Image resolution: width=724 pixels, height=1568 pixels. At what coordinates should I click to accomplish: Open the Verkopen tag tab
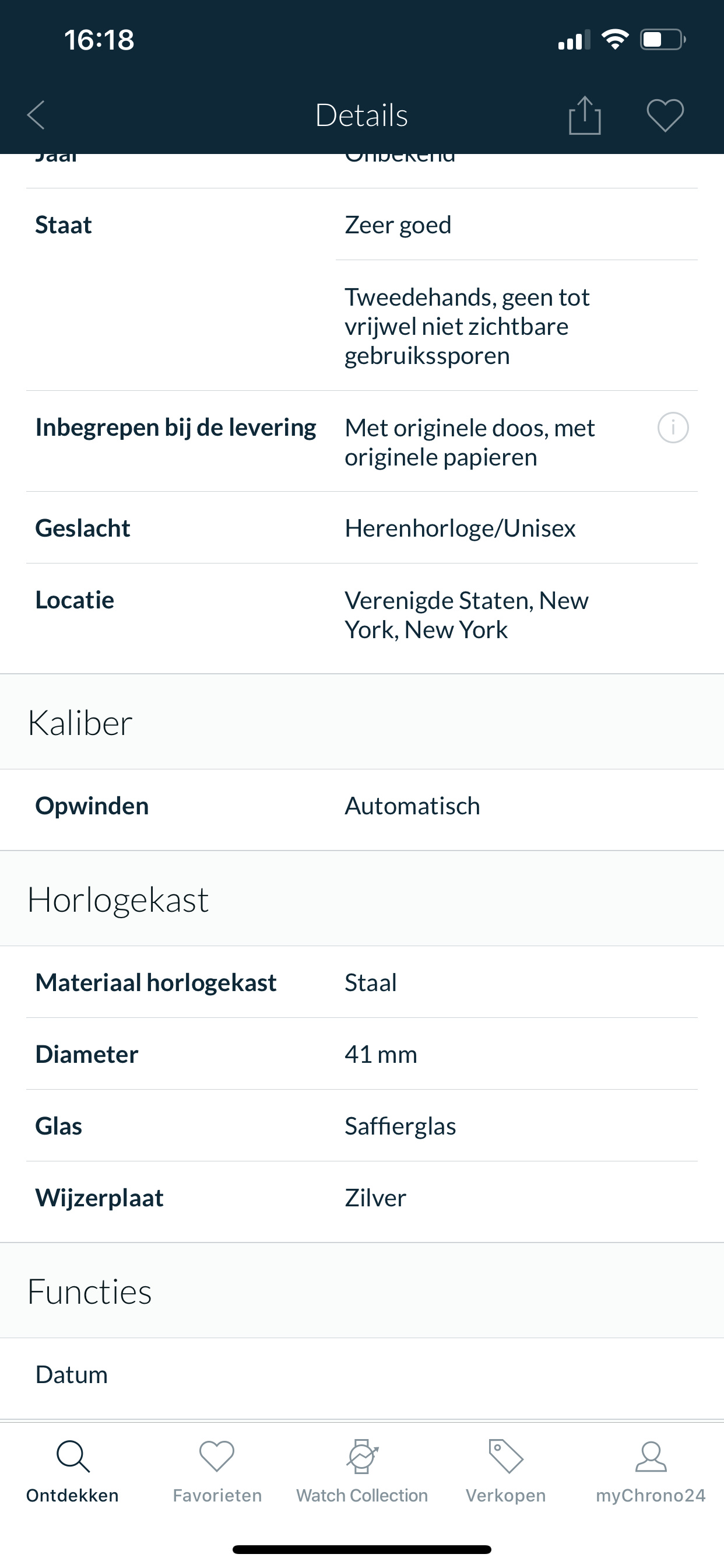point(505,1472)
